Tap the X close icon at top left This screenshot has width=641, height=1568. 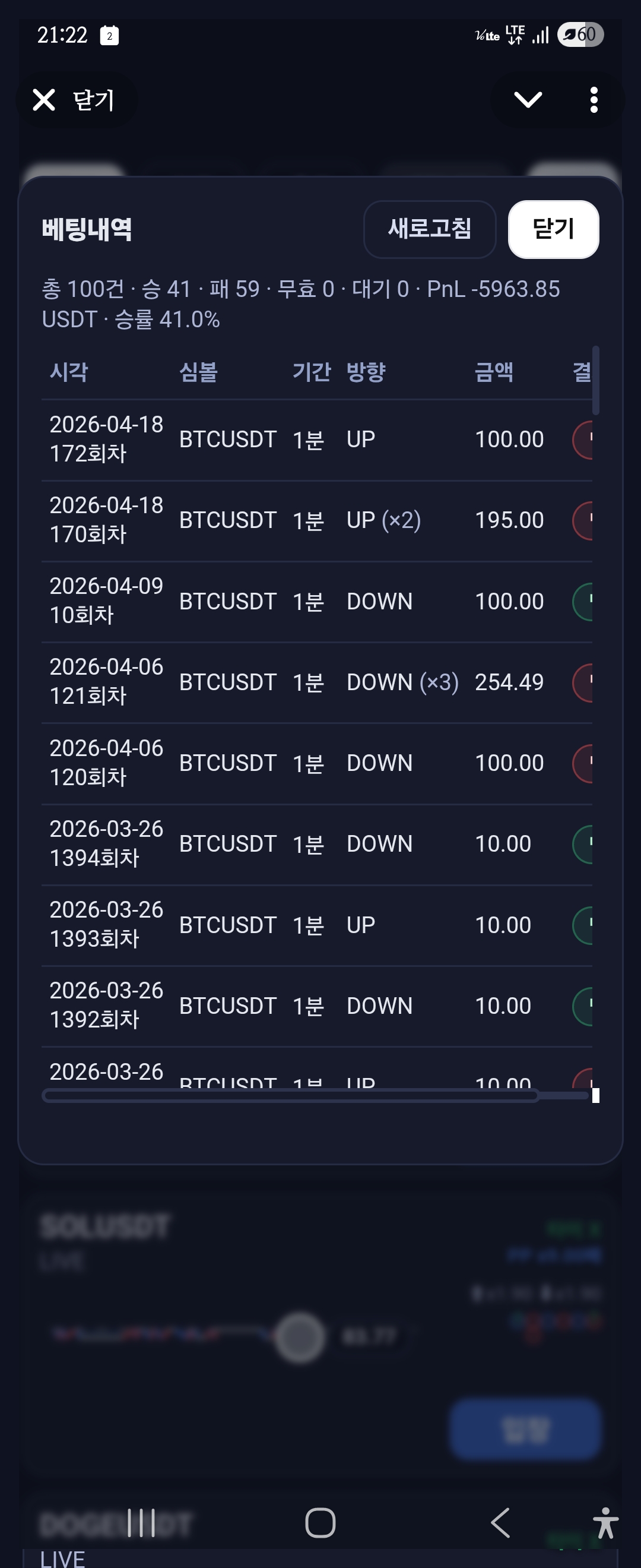pos(44,100)
